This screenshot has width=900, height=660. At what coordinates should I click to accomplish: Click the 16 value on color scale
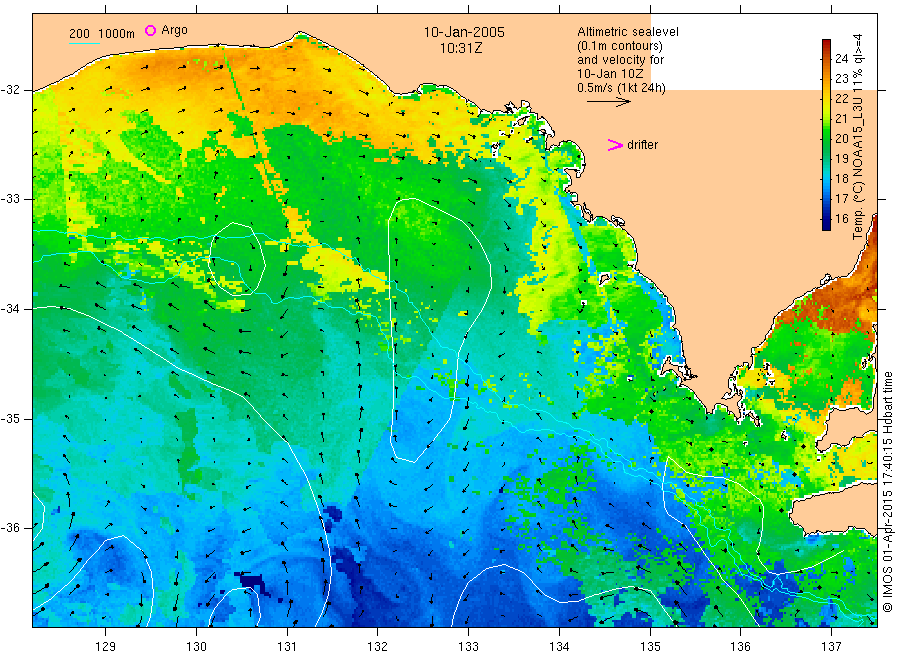(841, 219)
